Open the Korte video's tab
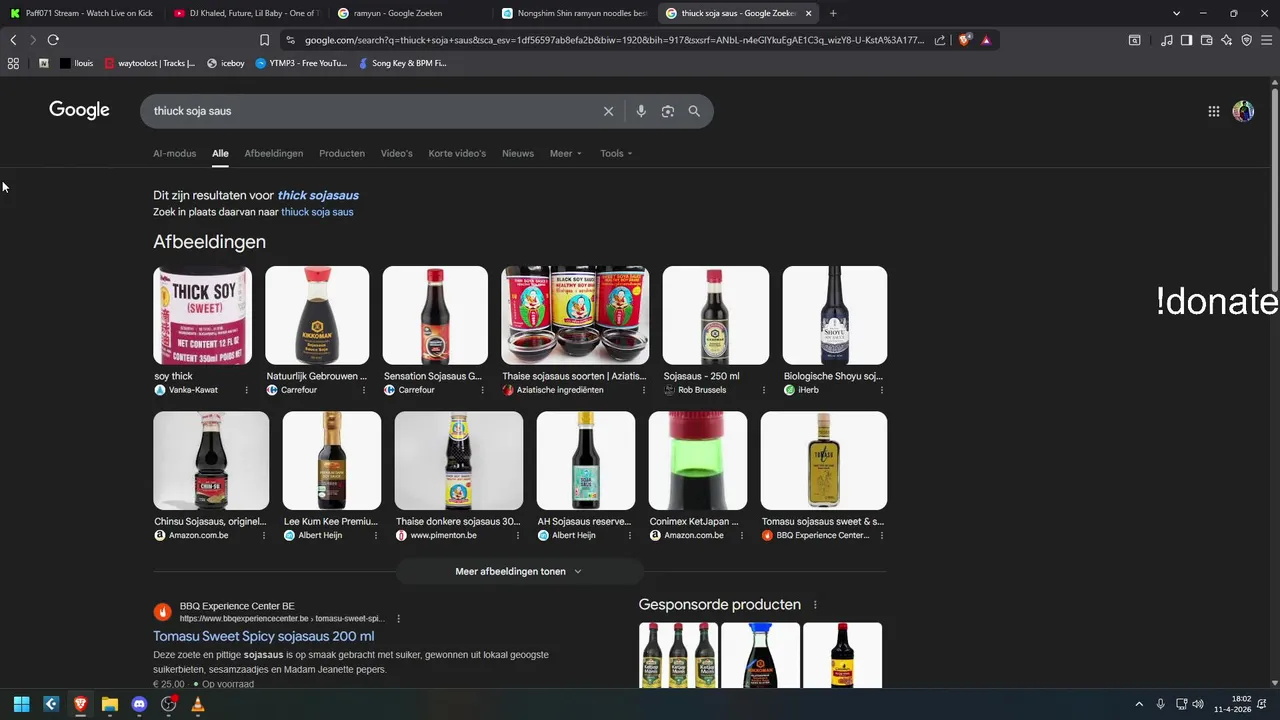The image size is (1280, 720). (457, 153)
